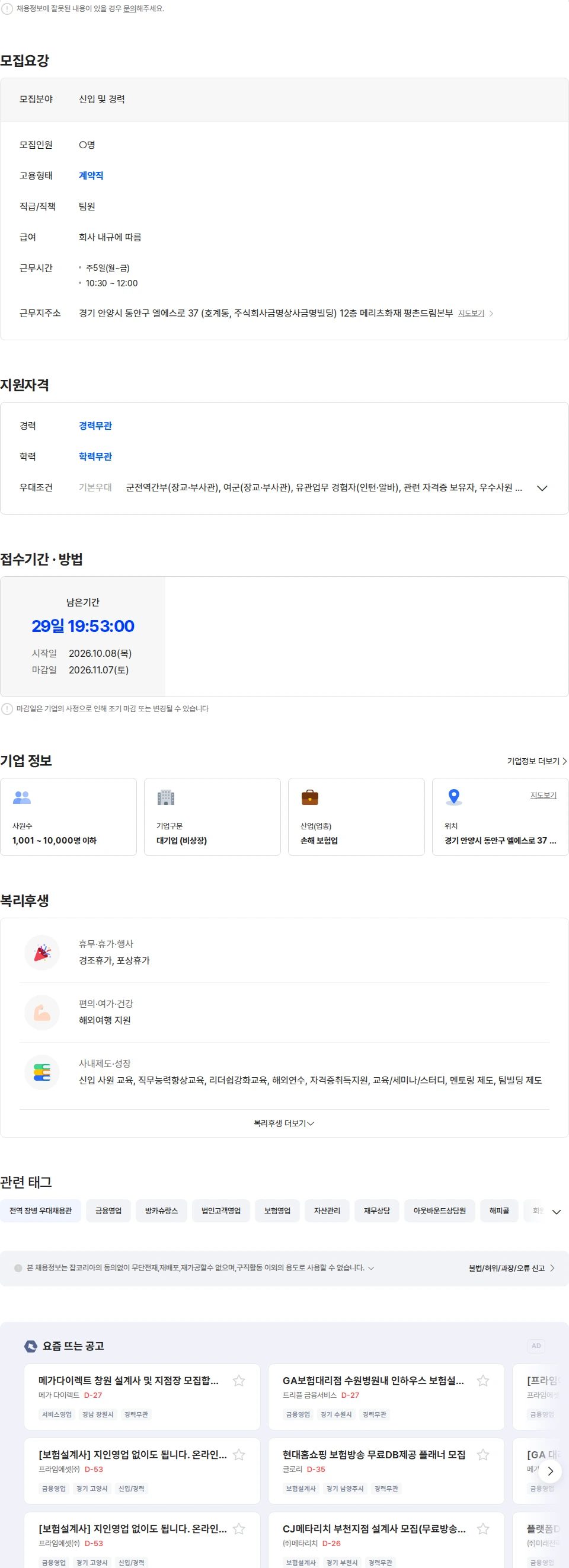The width and height of the screenshot is (569, 1568).
Task: Click the 기업구분 building icon
Action: coord(165,797)
